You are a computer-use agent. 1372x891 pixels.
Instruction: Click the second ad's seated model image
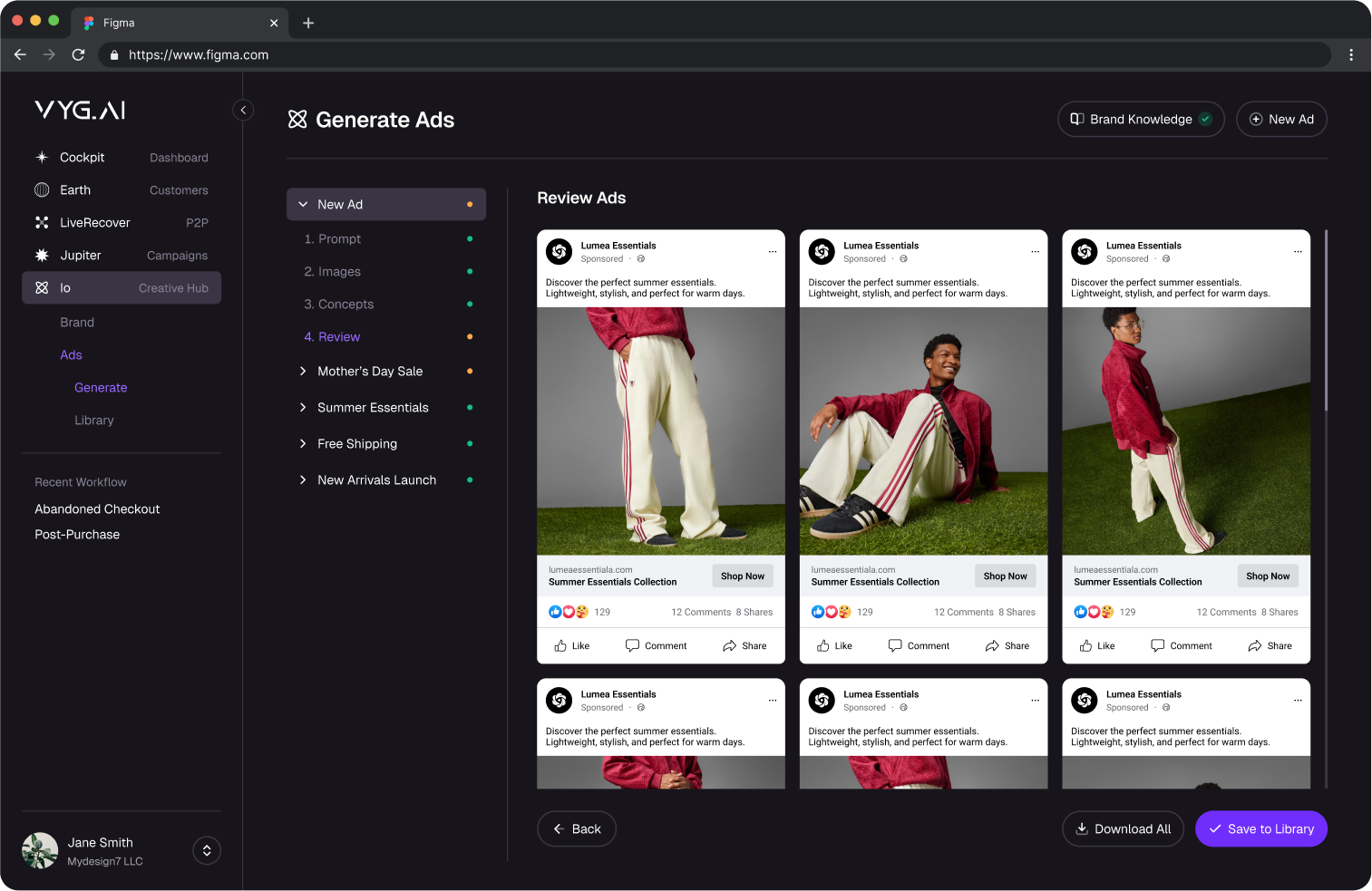(923, 431)
